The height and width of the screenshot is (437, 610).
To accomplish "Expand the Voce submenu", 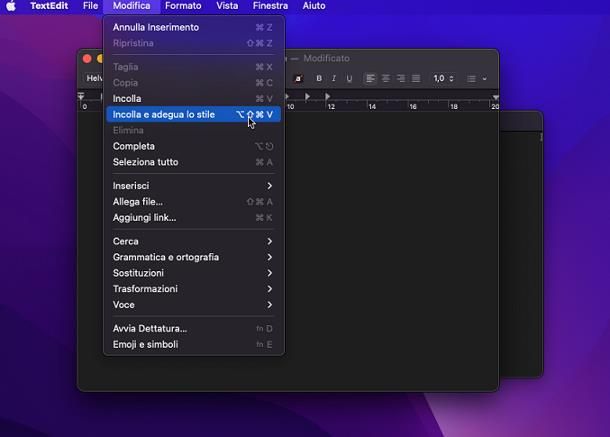I will tap(193, 305).
